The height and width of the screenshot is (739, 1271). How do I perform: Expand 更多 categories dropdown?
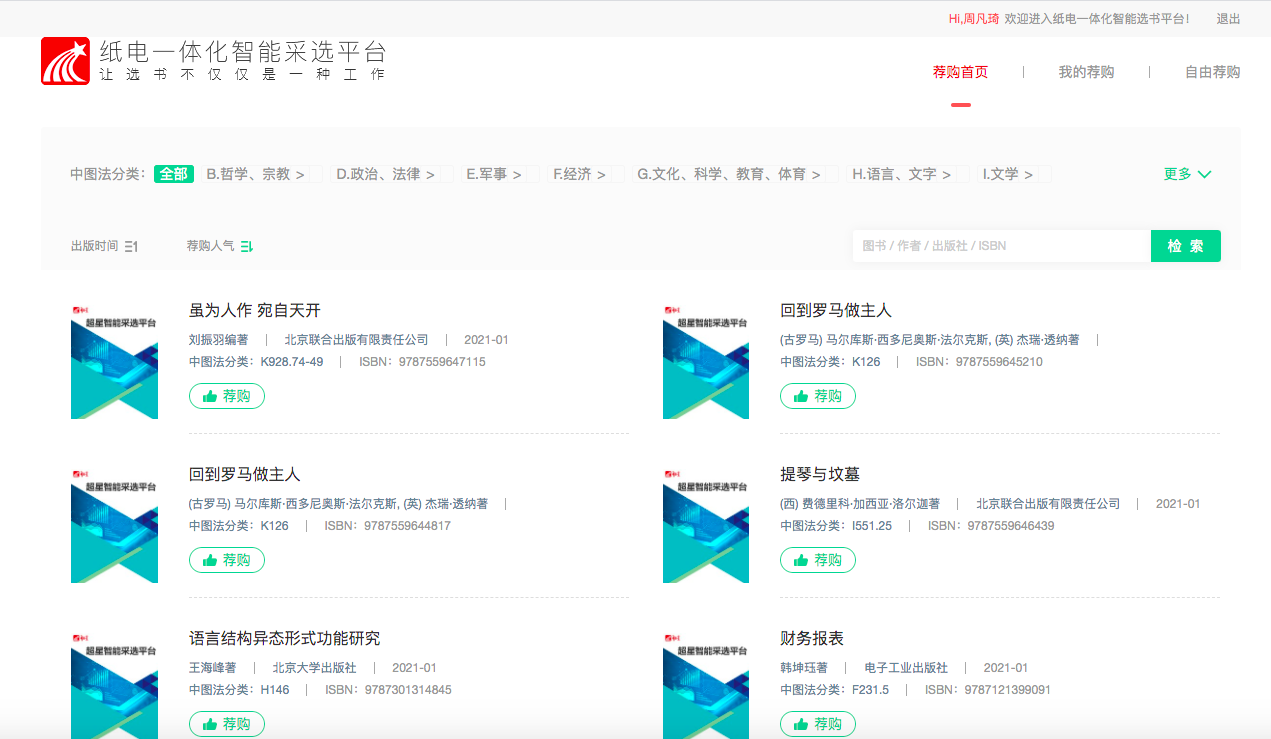click(1187, 174)
